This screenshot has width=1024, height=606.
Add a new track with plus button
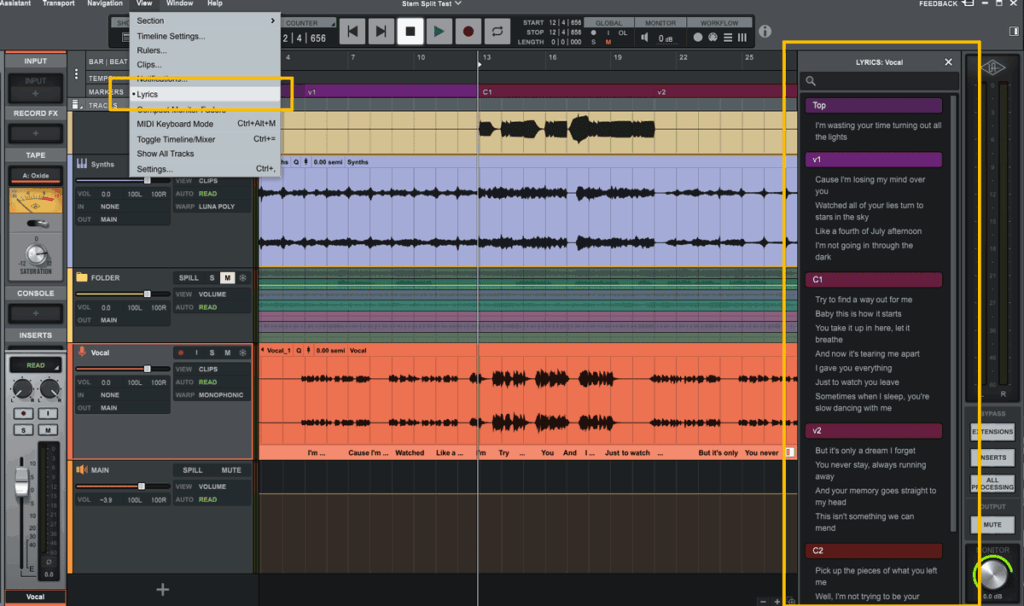point(163,590)
